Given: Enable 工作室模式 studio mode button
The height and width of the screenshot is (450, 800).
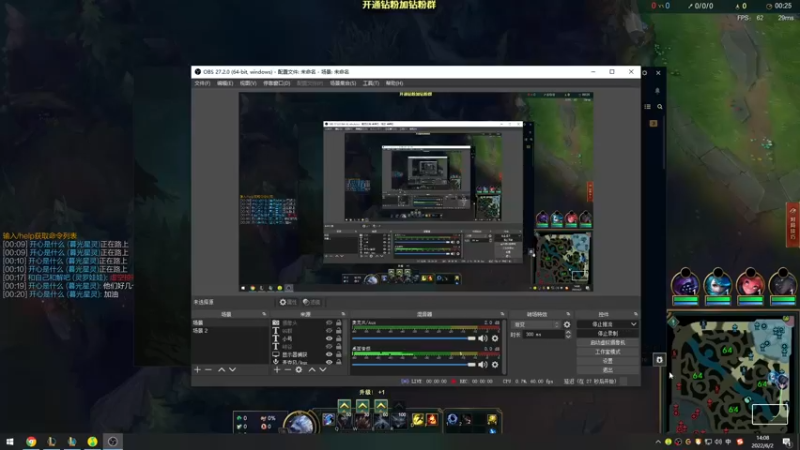Looking at the screenshot, I should 607,352.
